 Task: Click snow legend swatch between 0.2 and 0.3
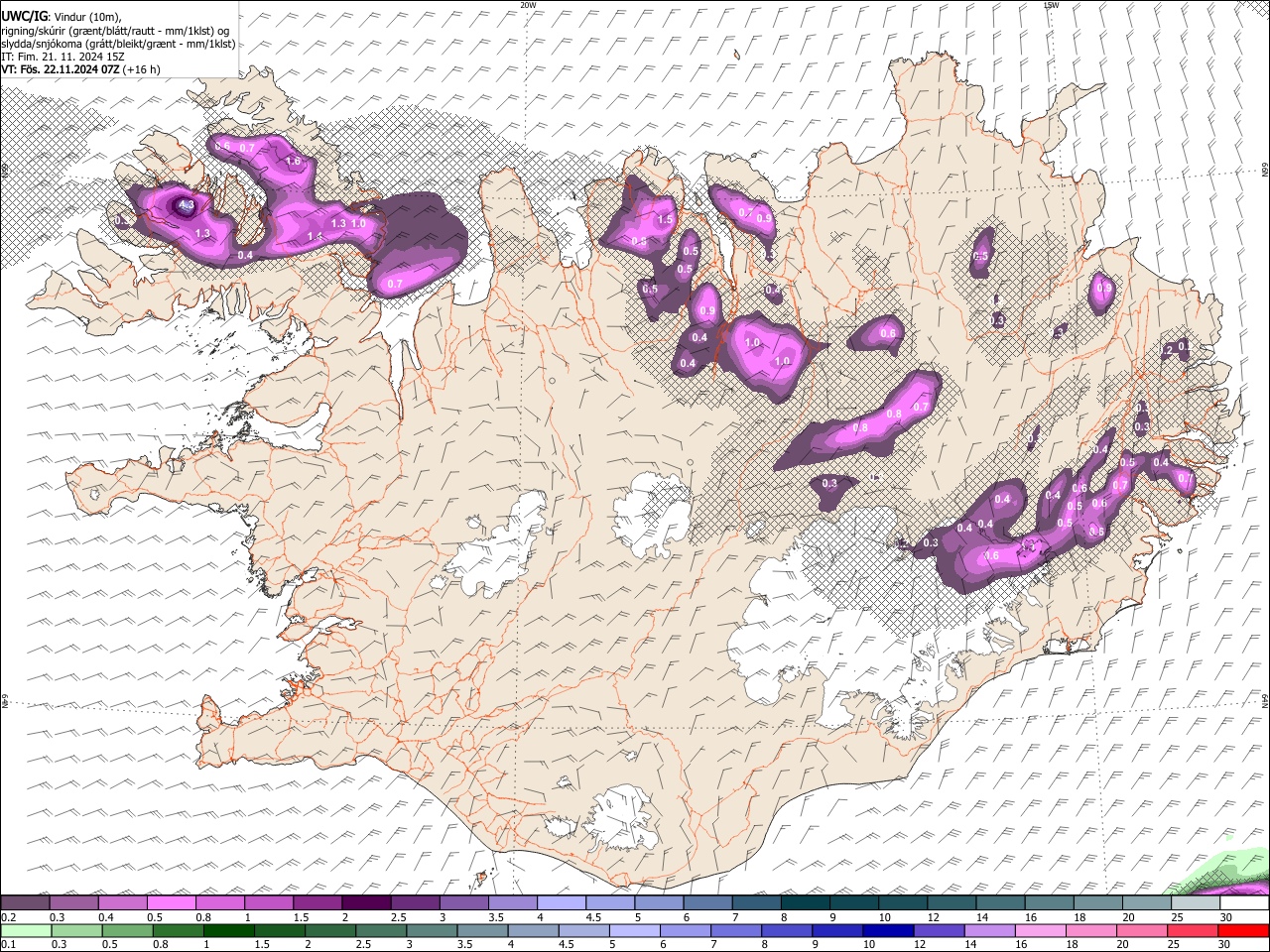(x=27, y=902)
